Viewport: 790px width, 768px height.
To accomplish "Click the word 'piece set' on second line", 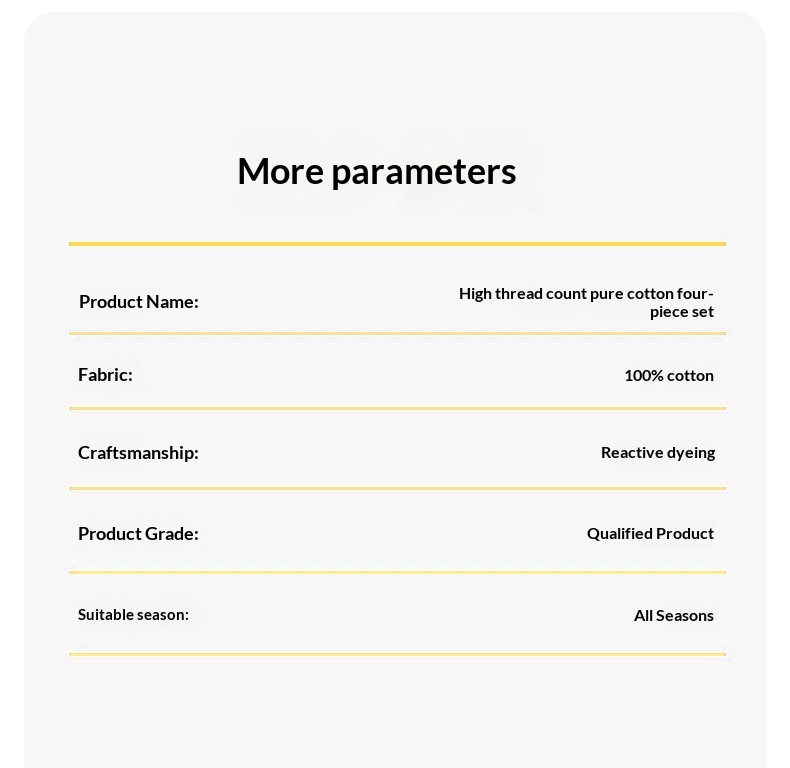I will pos(682,312).
